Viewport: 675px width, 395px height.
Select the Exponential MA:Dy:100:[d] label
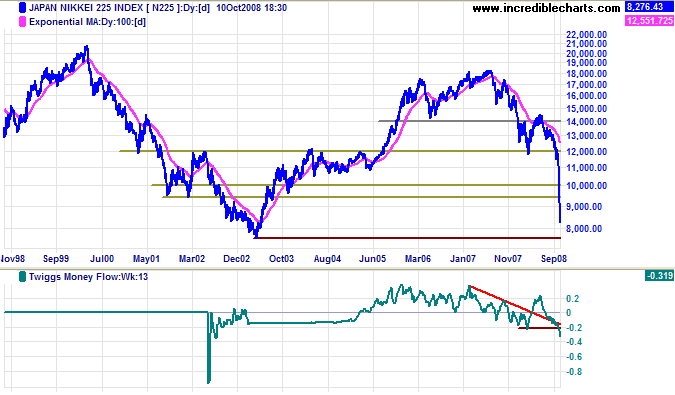(87, 22)
